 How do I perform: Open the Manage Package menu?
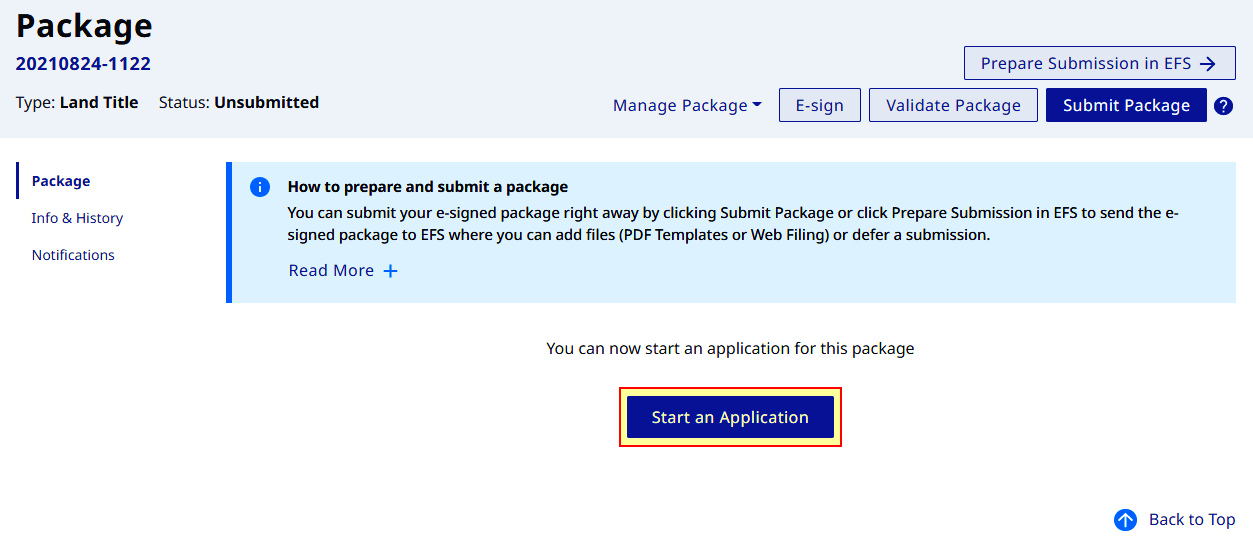687,105
